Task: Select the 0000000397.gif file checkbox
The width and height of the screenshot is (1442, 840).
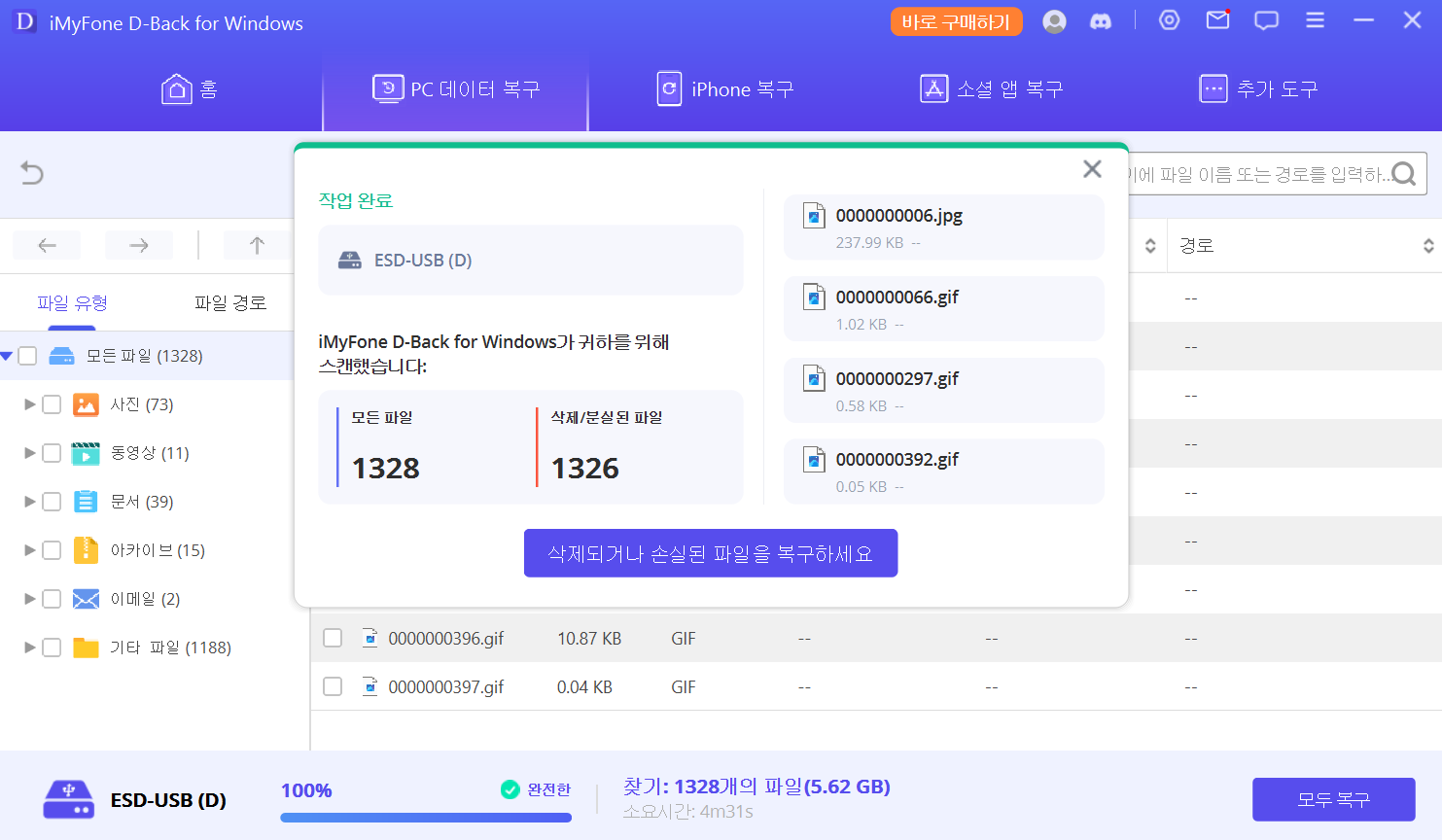Action: pos(333,686)
